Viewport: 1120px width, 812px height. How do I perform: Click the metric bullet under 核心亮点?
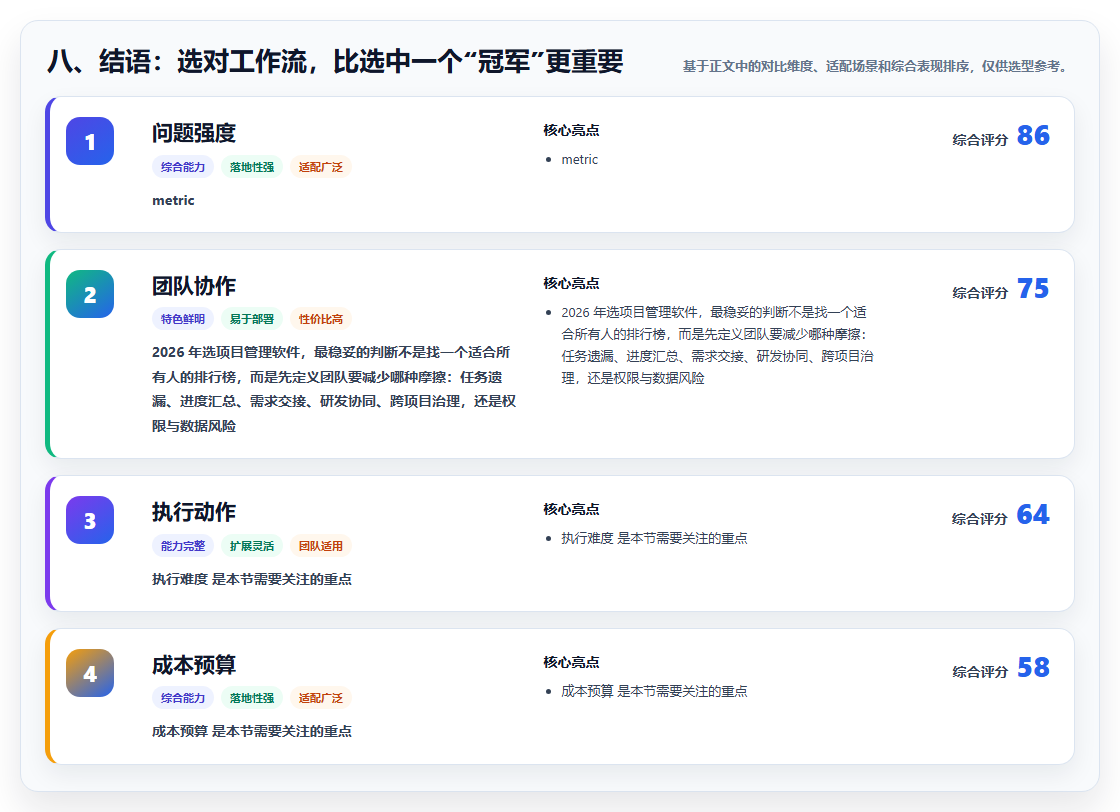(x=579, y=159)
